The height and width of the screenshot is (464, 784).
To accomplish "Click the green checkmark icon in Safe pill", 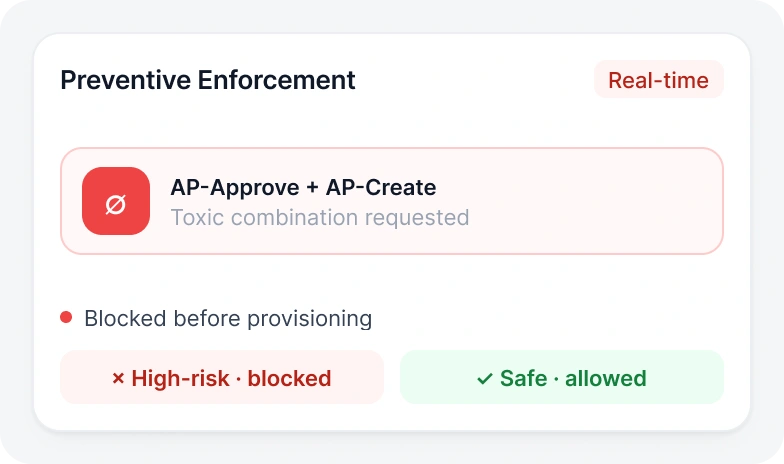I will [x=485, y=378].
